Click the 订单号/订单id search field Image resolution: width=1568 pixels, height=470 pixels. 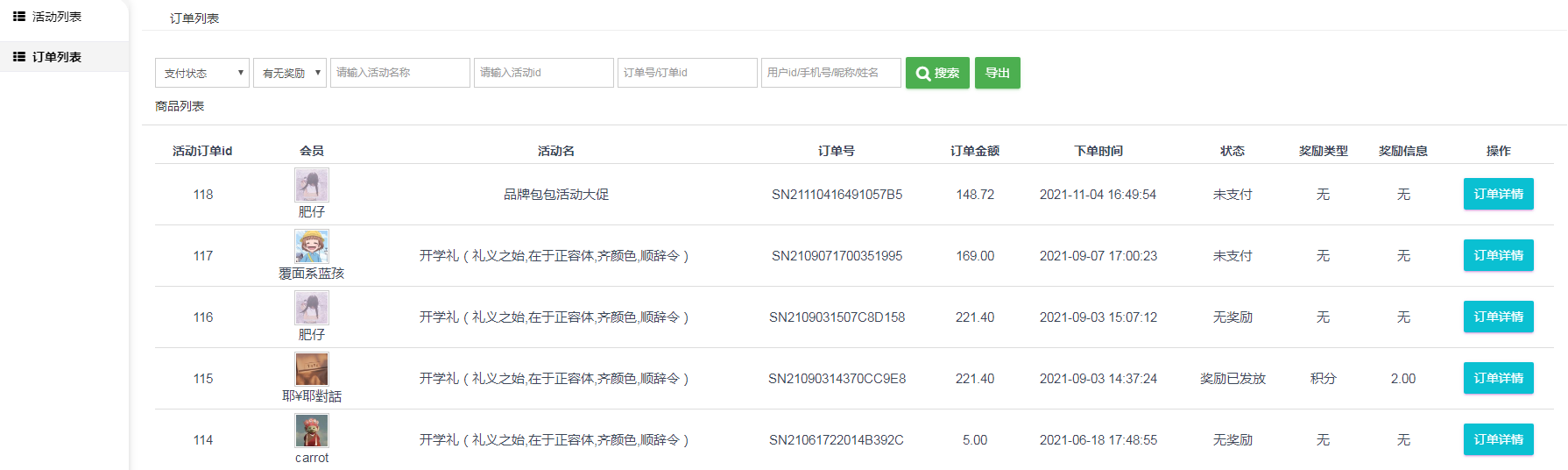(x=687, y=73)
